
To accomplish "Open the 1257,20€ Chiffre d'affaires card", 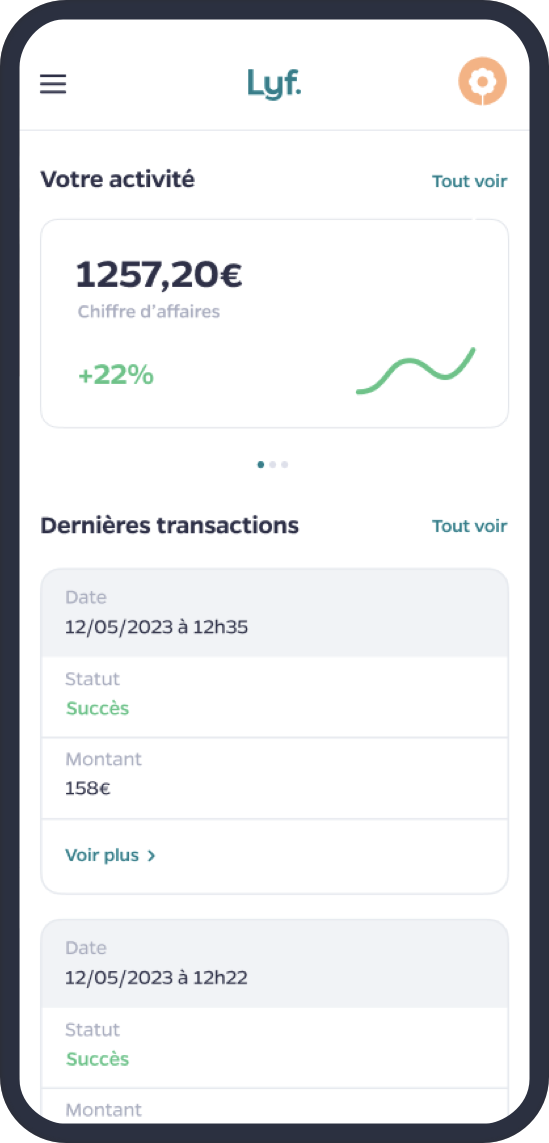I will click(274, 323).
